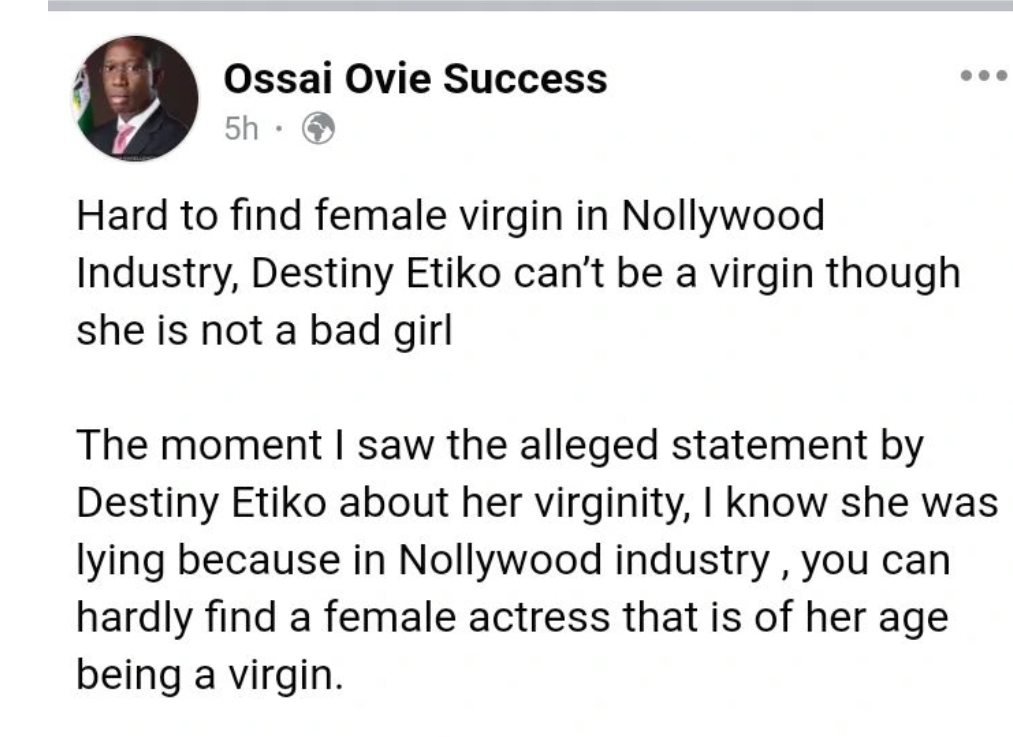
Task: Click 'Nollywood industry' in the second paragraph
Action: coord(583,560)
